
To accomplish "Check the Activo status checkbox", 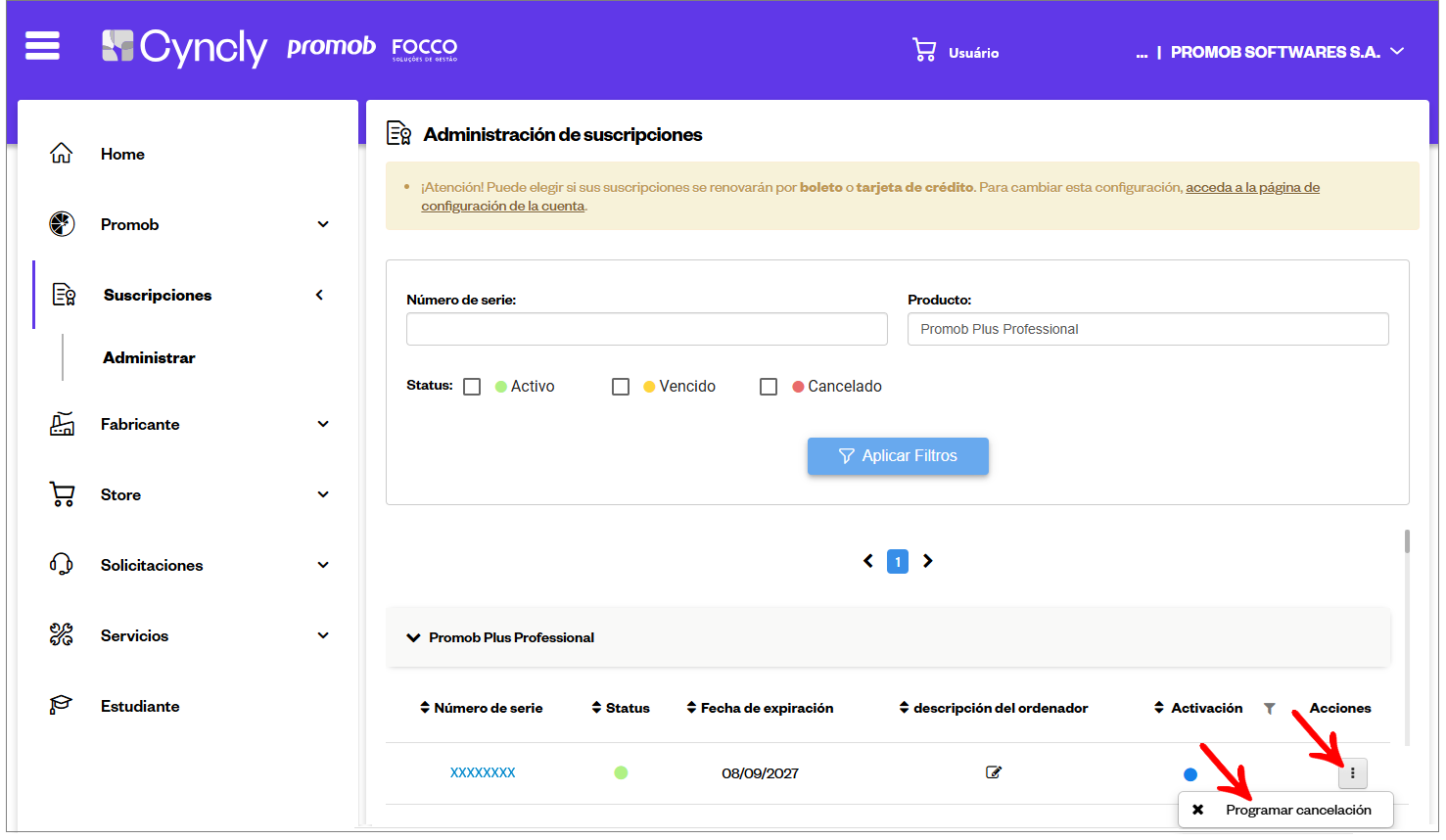I will pyautogui.click(x=472, y=387).
